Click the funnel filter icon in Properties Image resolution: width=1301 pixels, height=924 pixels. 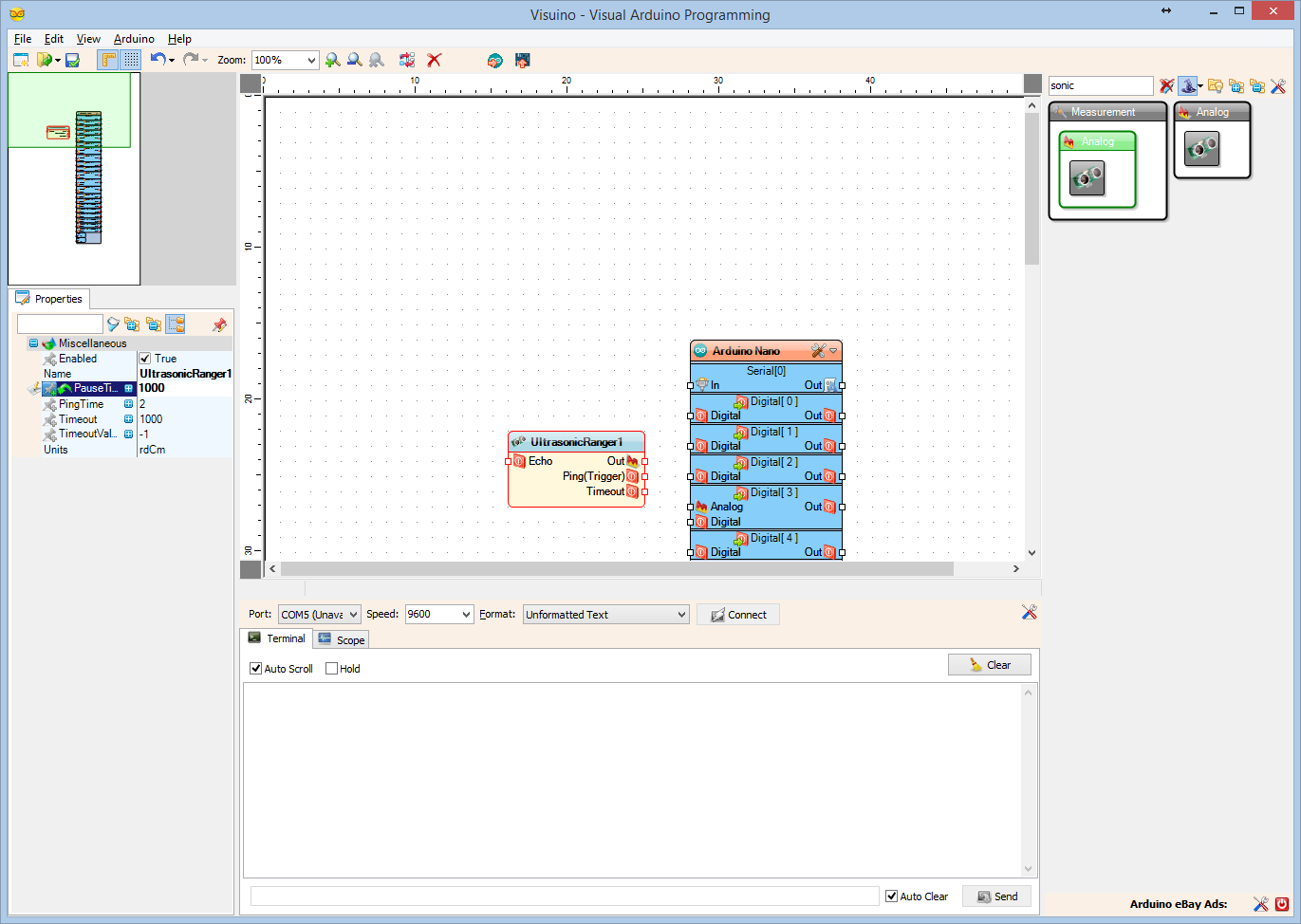113,323
